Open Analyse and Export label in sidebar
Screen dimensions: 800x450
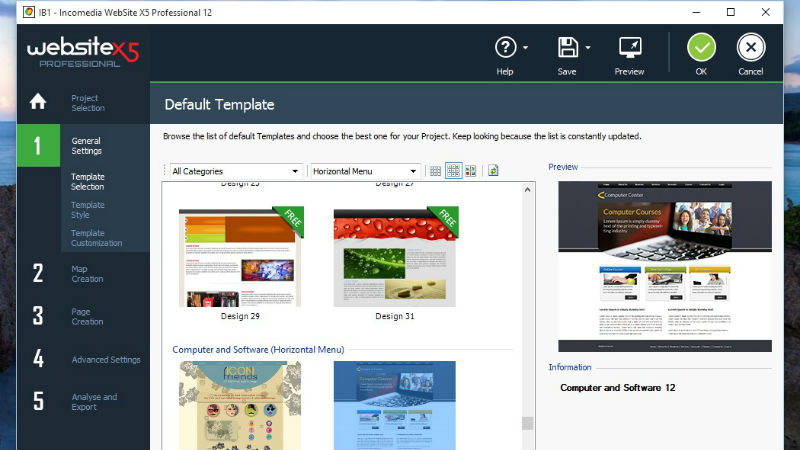tap(94, 402)
